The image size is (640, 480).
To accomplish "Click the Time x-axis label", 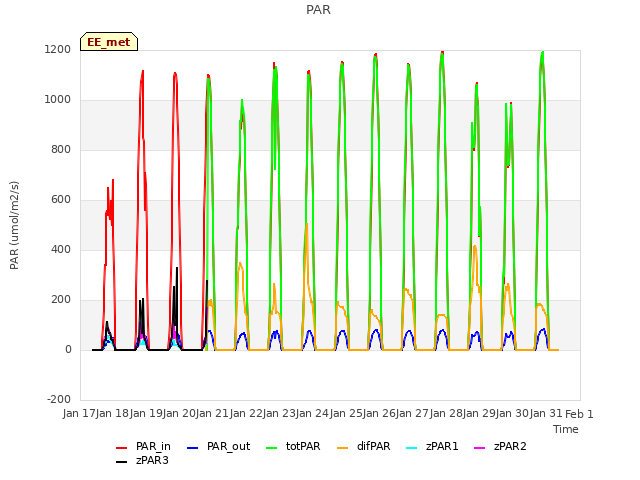I will click(566, 429).
